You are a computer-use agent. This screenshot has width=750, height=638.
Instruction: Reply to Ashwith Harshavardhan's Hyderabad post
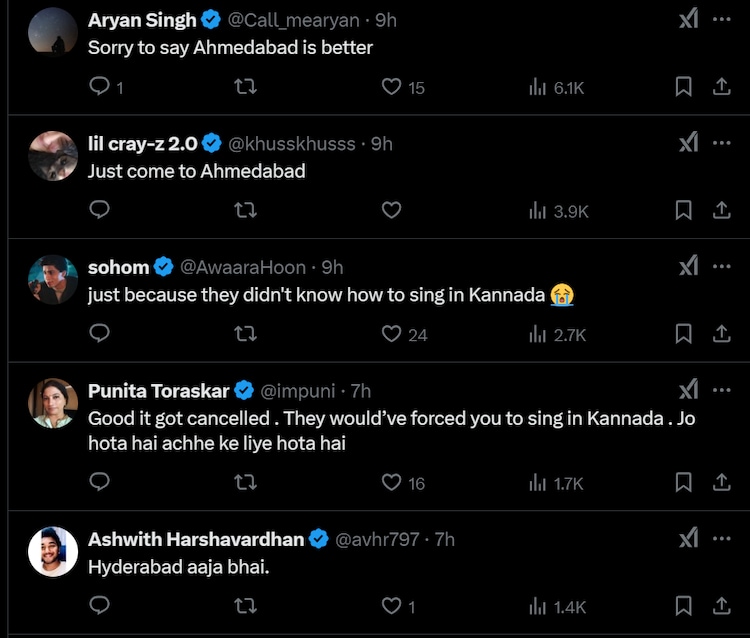pyautogui.click(x=100, y=606)
